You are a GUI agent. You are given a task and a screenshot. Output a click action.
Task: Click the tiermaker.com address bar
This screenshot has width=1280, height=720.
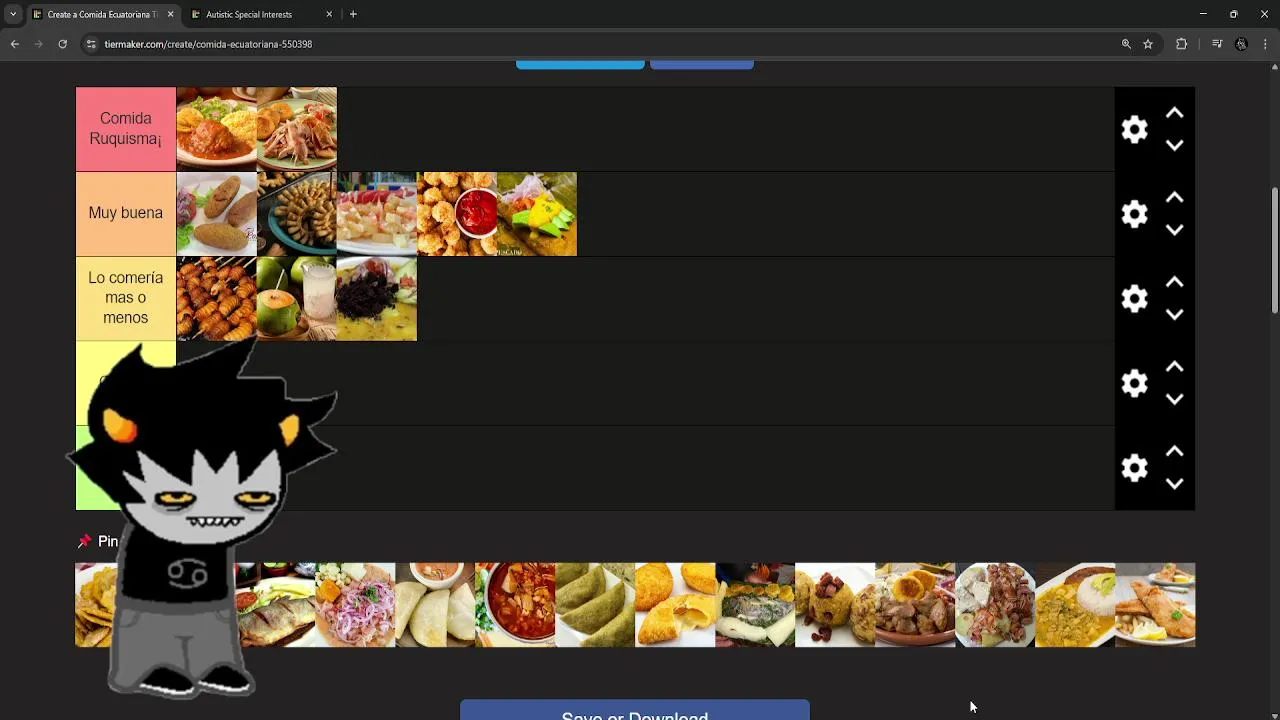pos(600,44)
